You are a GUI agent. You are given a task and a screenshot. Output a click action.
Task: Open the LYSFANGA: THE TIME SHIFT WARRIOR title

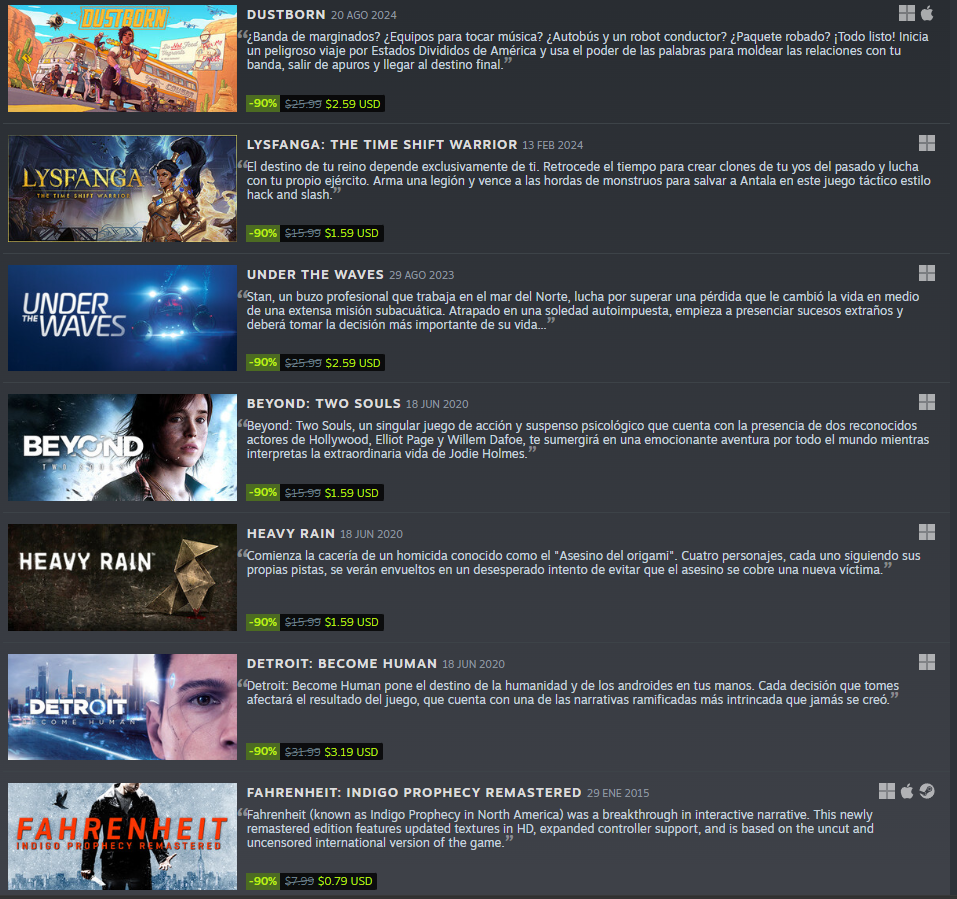pos(382,145)
